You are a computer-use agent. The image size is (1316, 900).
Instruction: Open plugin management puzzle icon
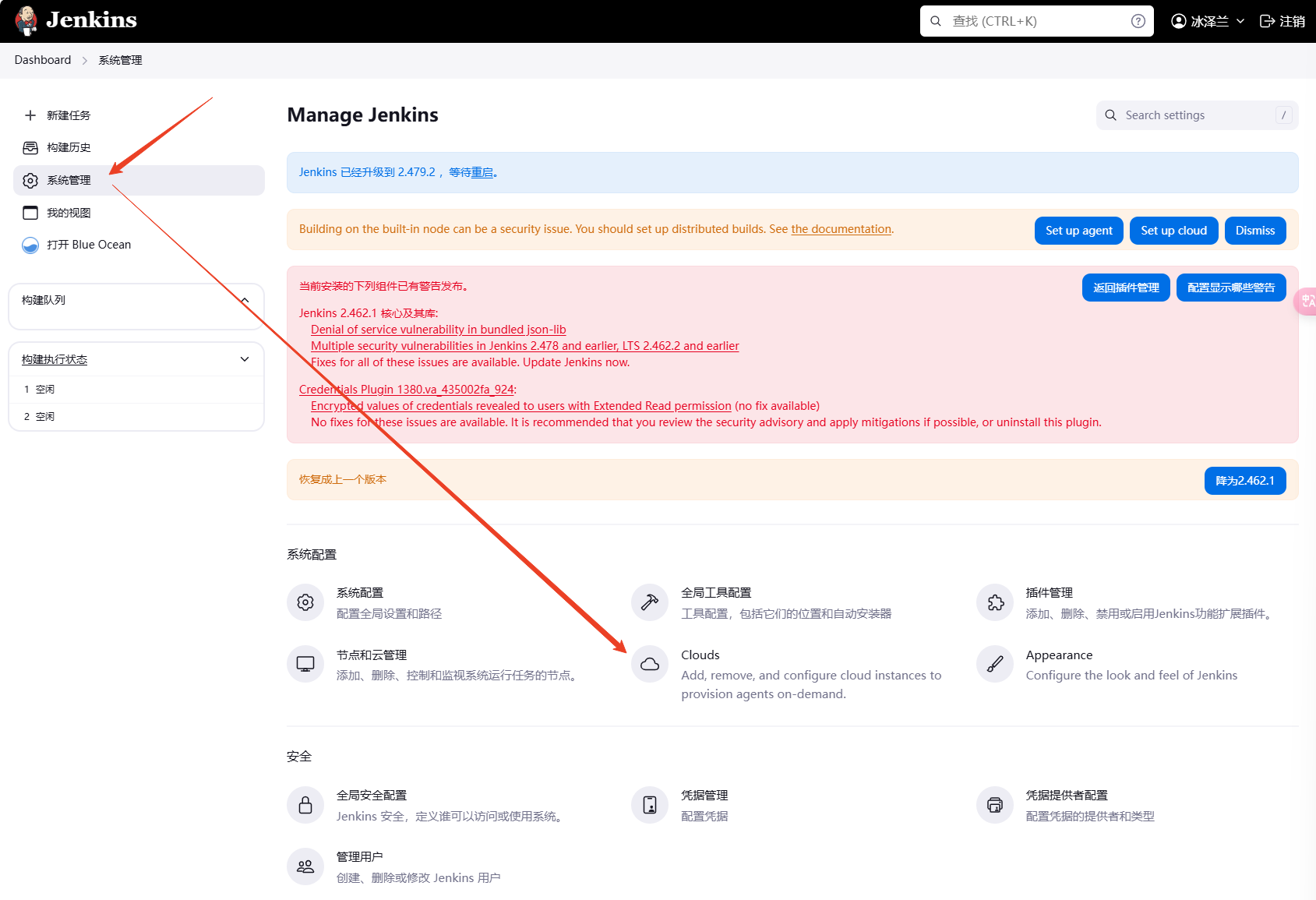point(995,602)
